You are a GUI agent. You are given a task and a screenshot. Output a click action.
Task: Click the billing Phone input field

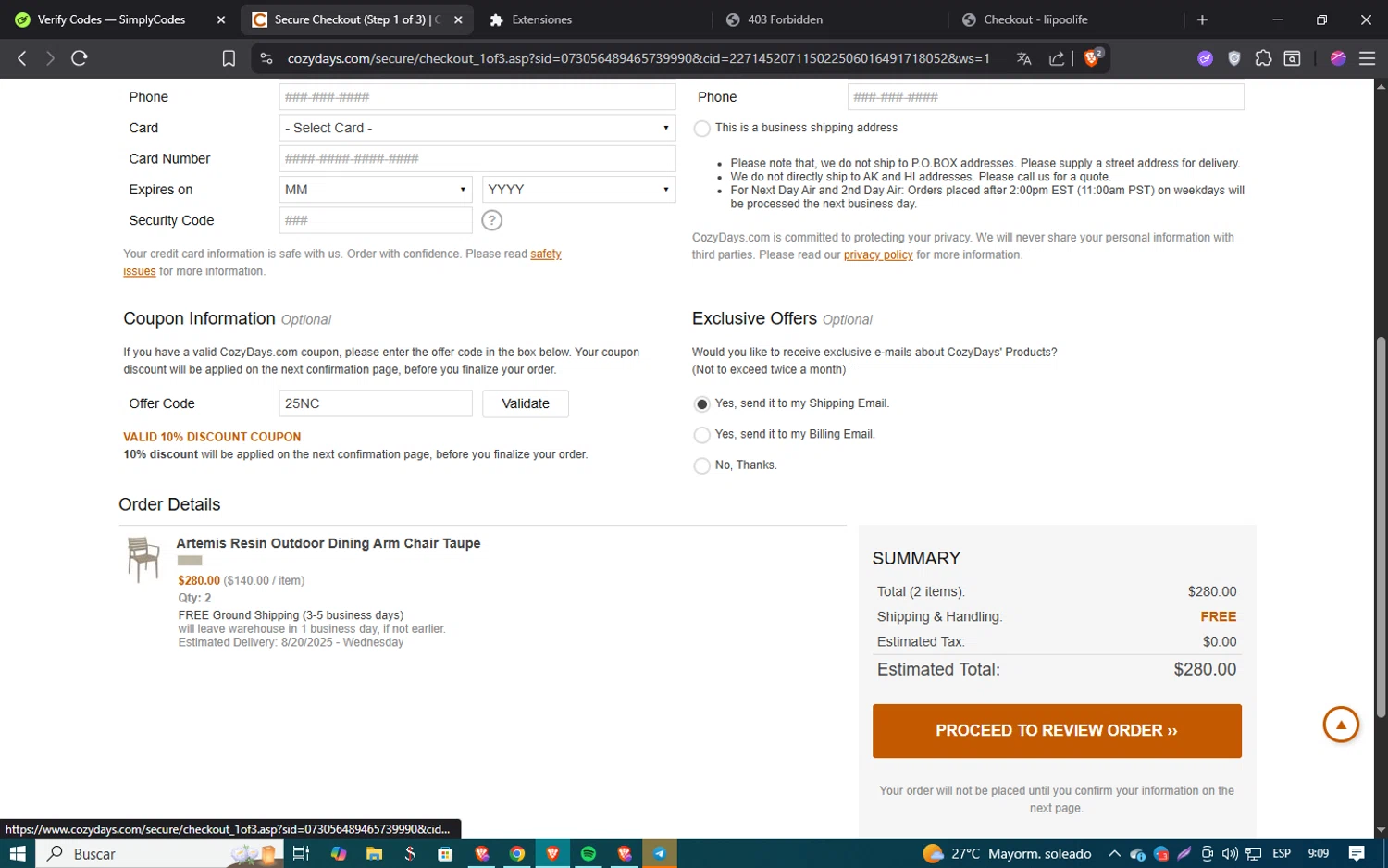coord(477,97)
